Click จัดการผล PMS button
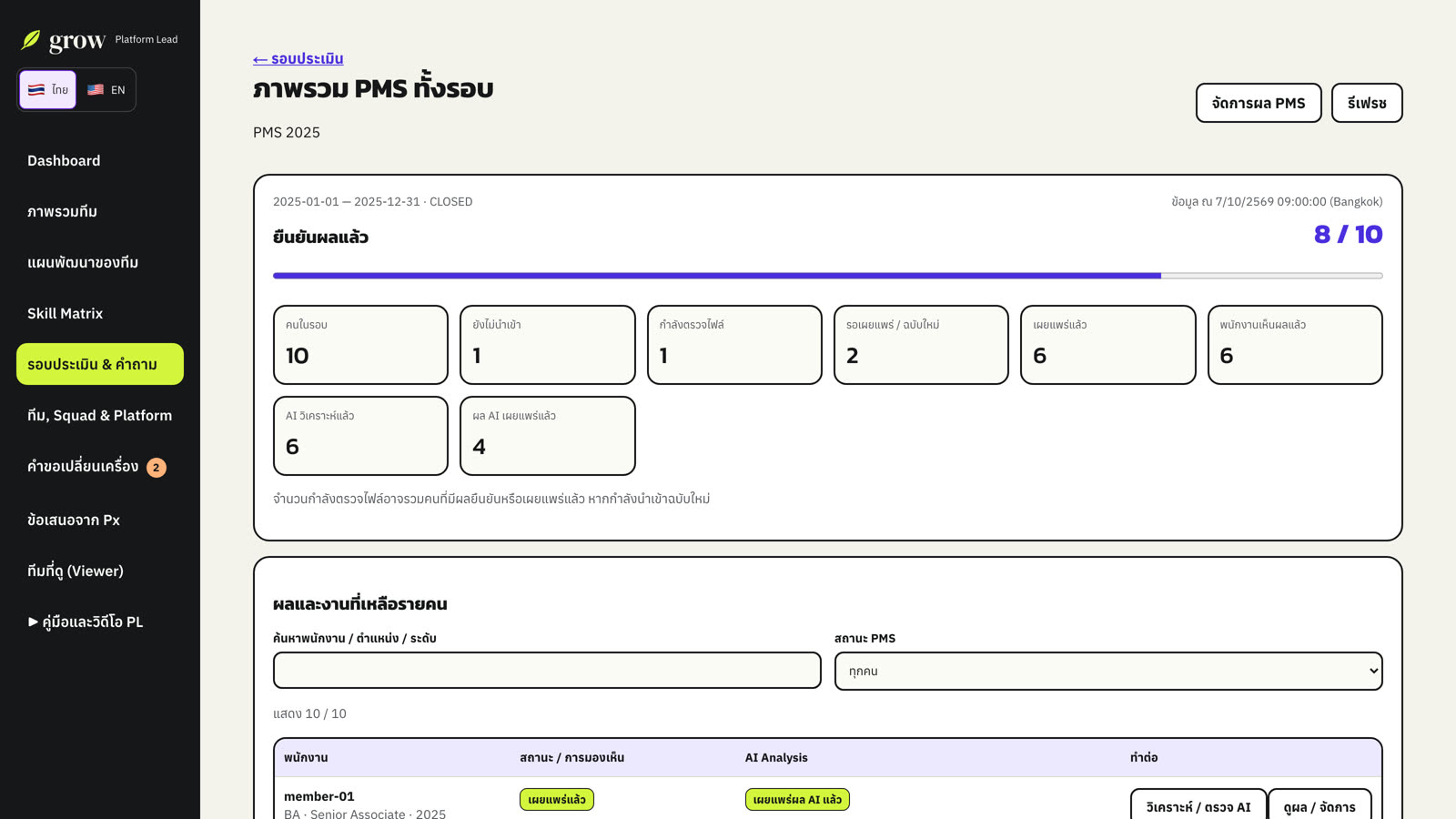1456x819 pixels. click(1259, 103)
